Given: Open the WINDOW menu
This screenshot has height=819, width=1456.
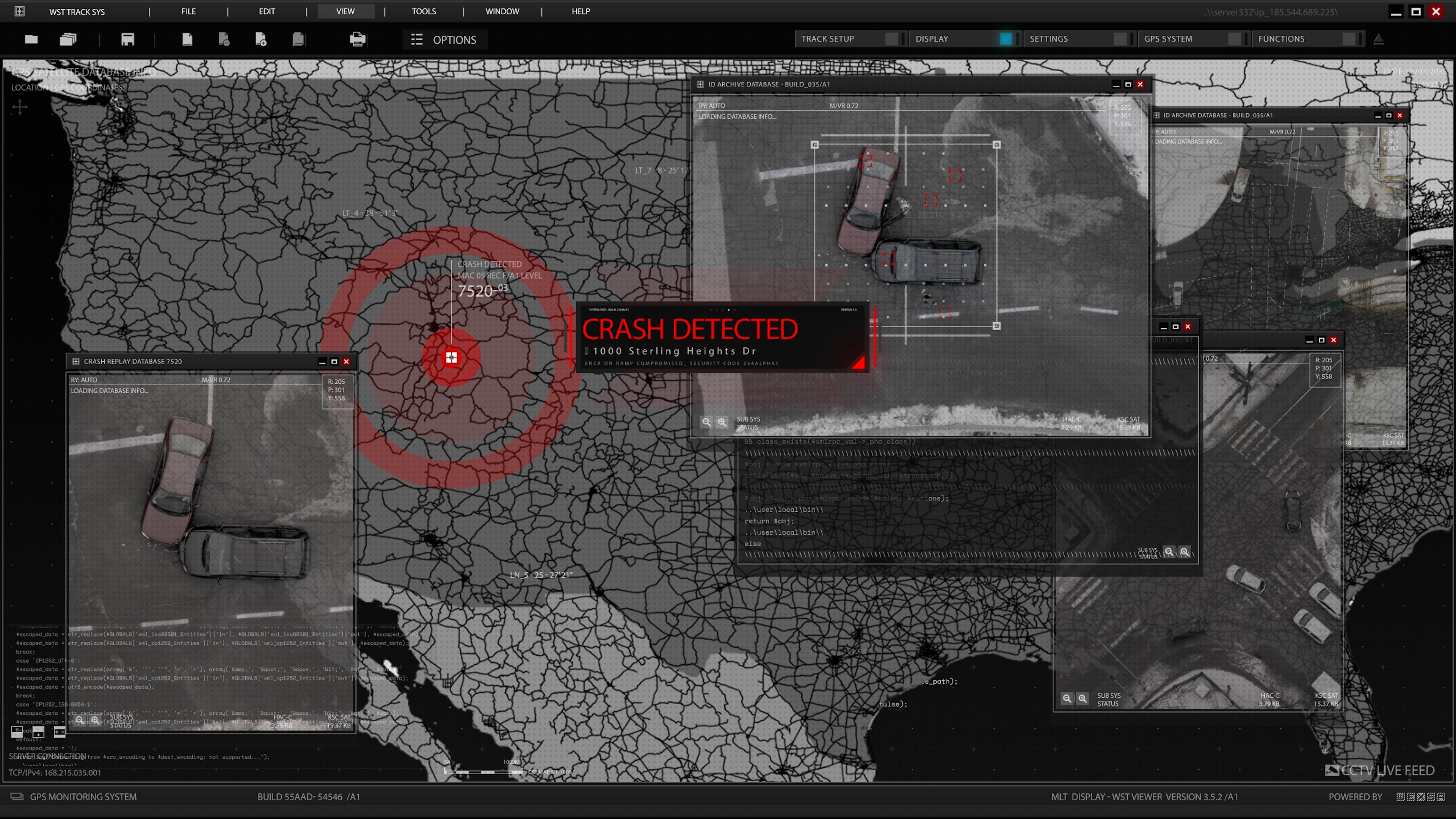Looking at the screenshot, I should [502, 11].
